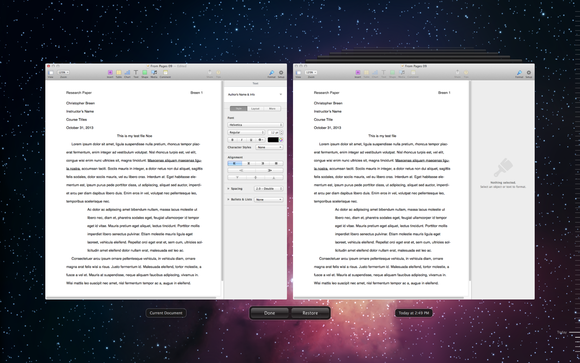Switch to the Layout tab in format panel
This screenshot has width=580, height=363.
tap(255, 108)
